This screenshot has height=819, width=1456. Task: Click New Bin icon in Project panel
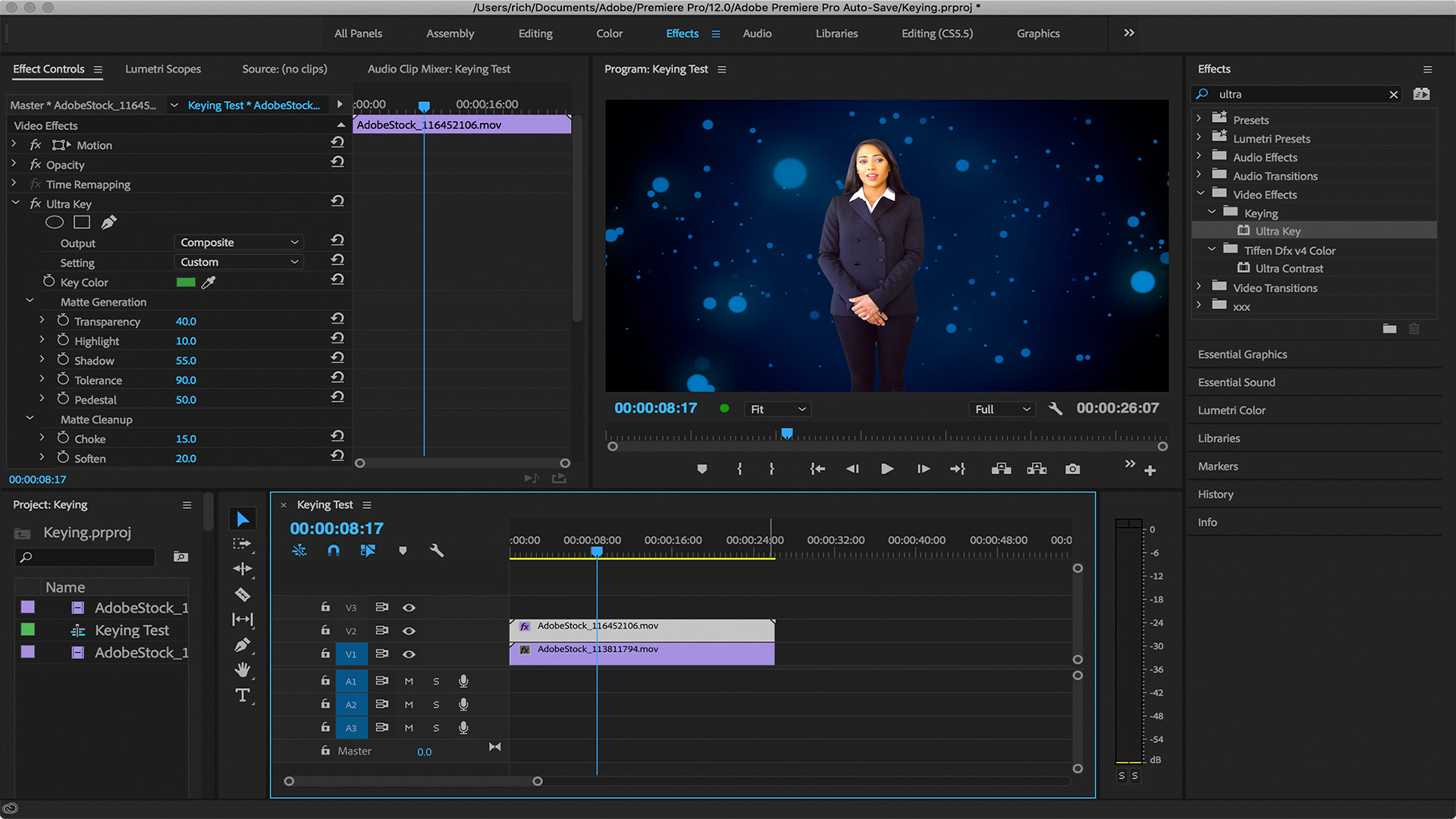[x=180, y=557]
